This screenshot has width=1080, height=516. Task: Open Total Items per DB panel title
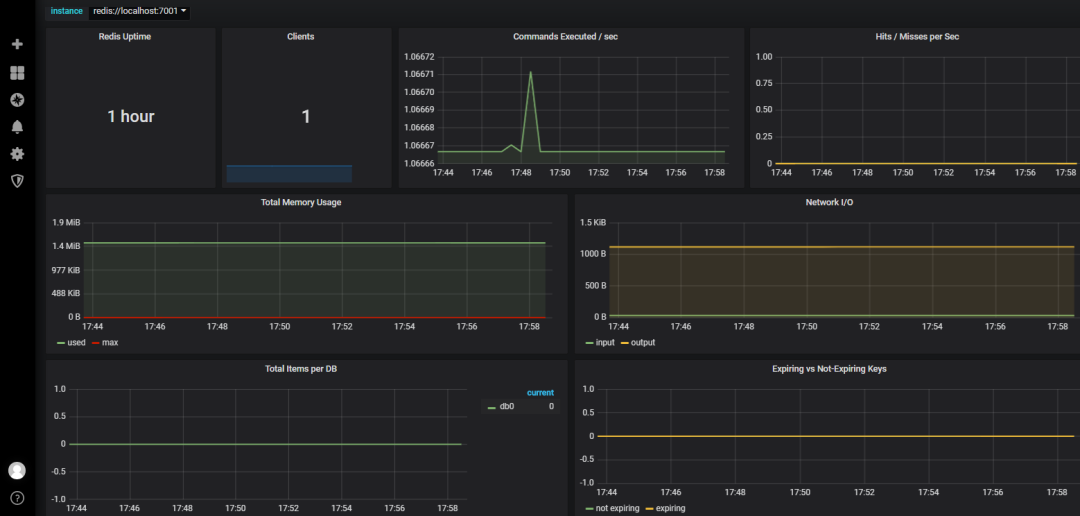click(301, 369)
